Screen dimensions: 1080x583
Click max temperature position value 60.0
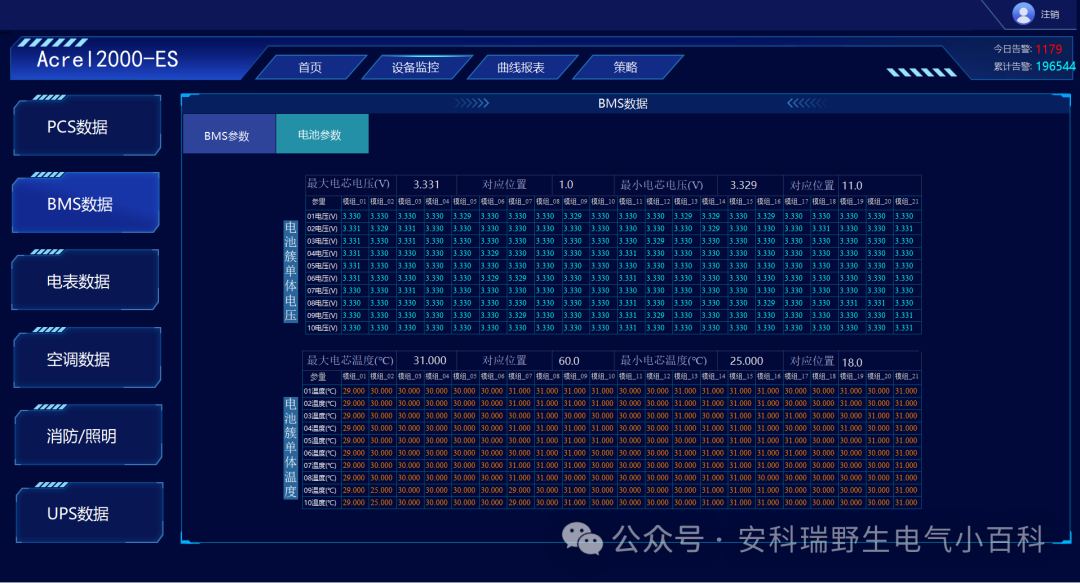pyautogui.click(x=569, y=361)
